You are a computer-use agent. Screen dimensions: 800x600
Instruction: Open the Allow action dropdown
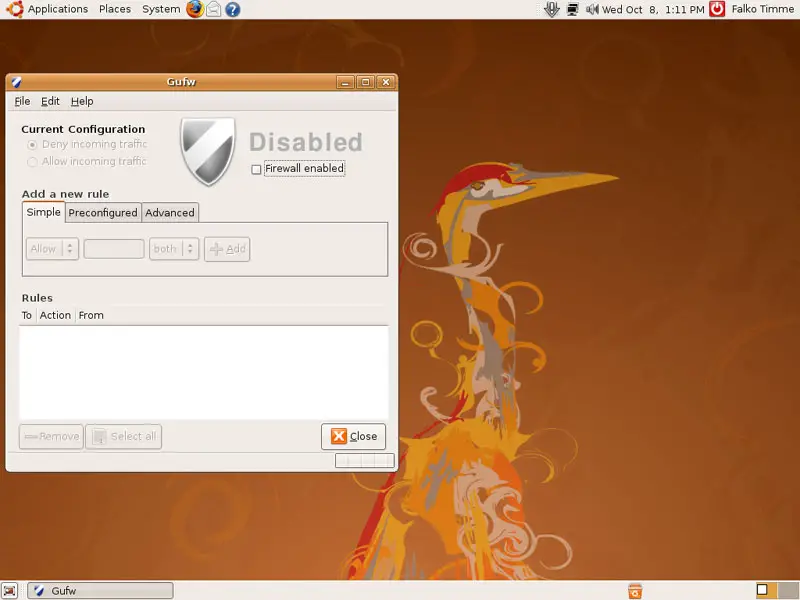tap(52, 249)
